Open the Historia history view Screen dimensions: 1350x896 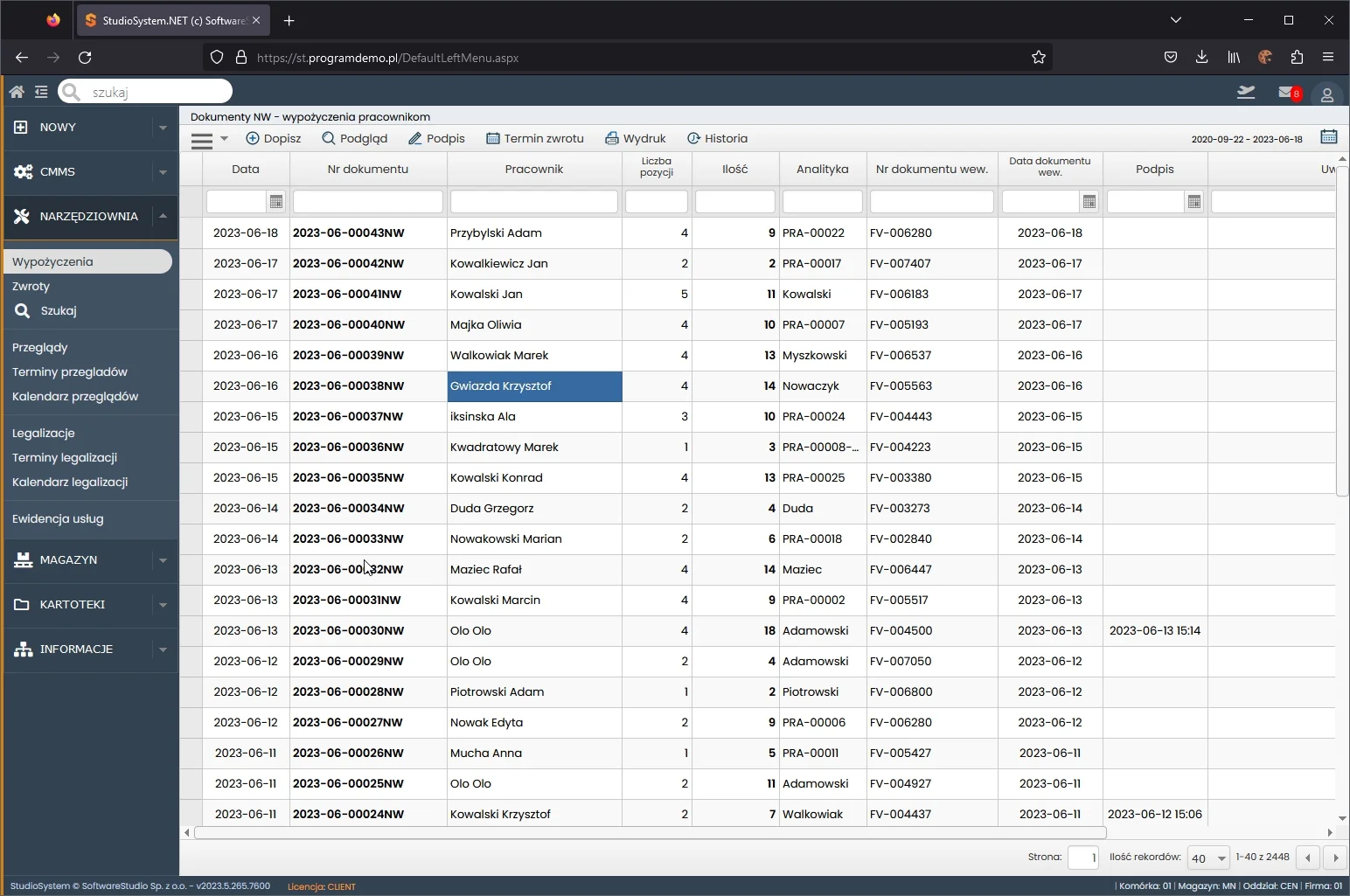point(717,138)
